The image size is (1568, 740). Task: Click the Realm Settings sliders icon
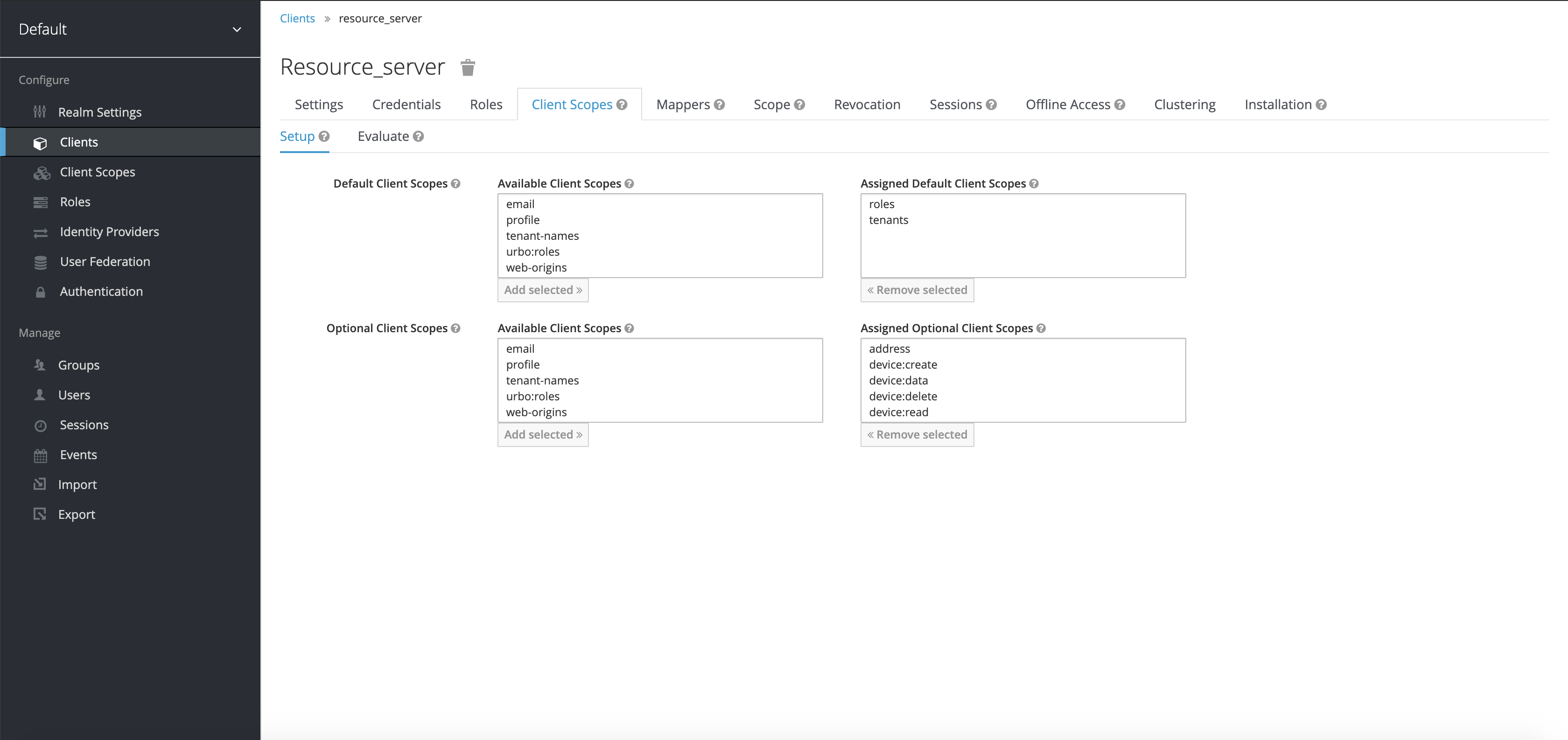[40, 112]
